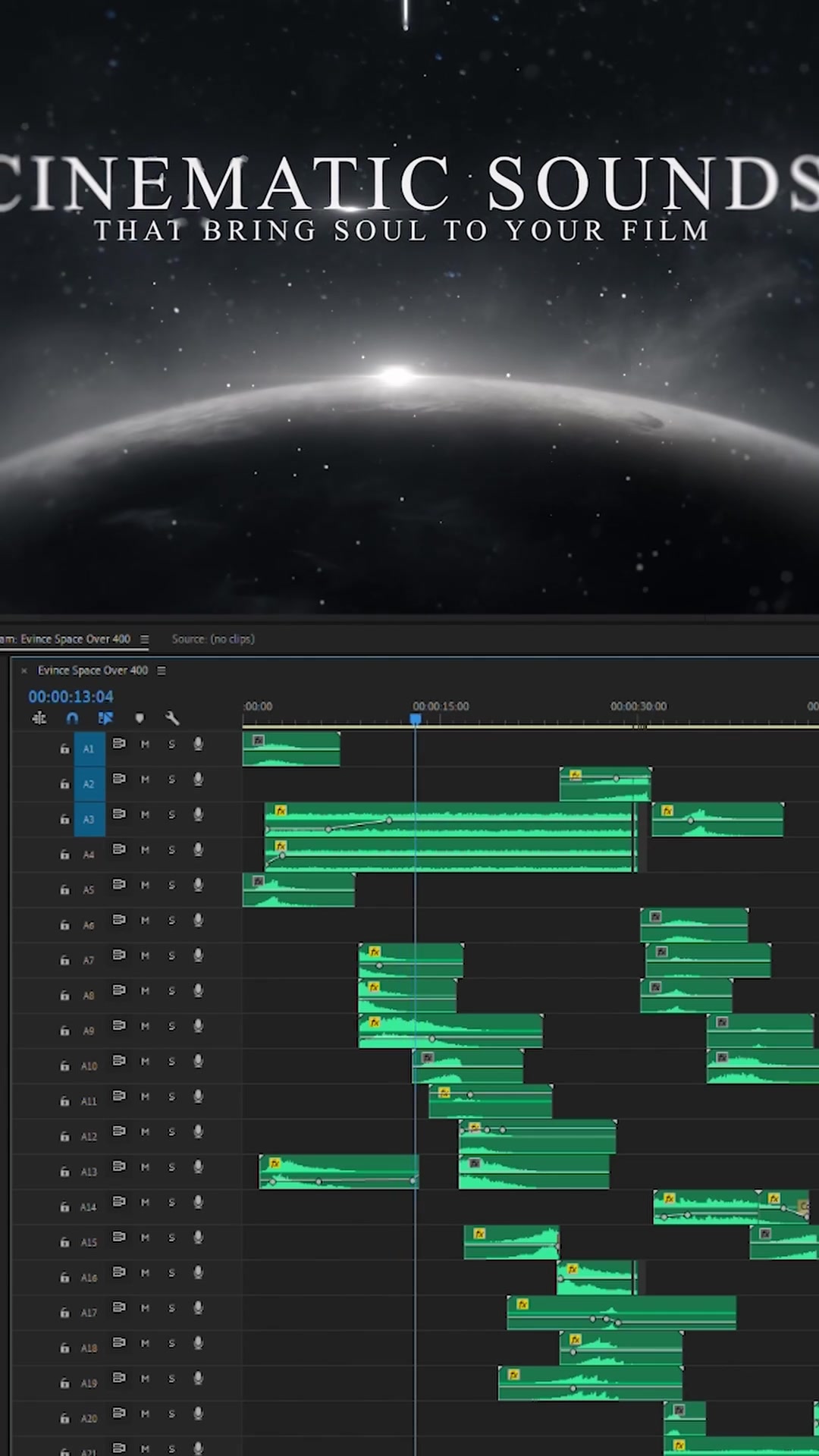Viewport: 819px width, 1456px height.
Task: Open Program monitor panel menu icon
Action: coord(144,639)
